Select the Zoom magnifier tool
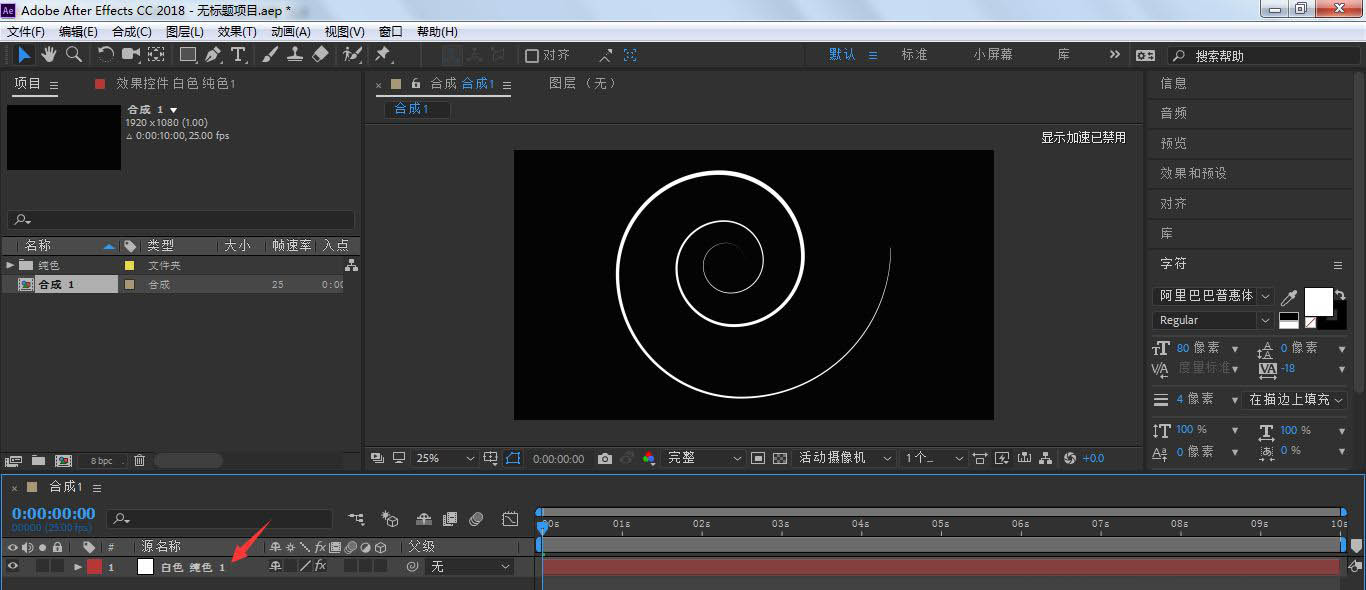 (x=74, y=55)
